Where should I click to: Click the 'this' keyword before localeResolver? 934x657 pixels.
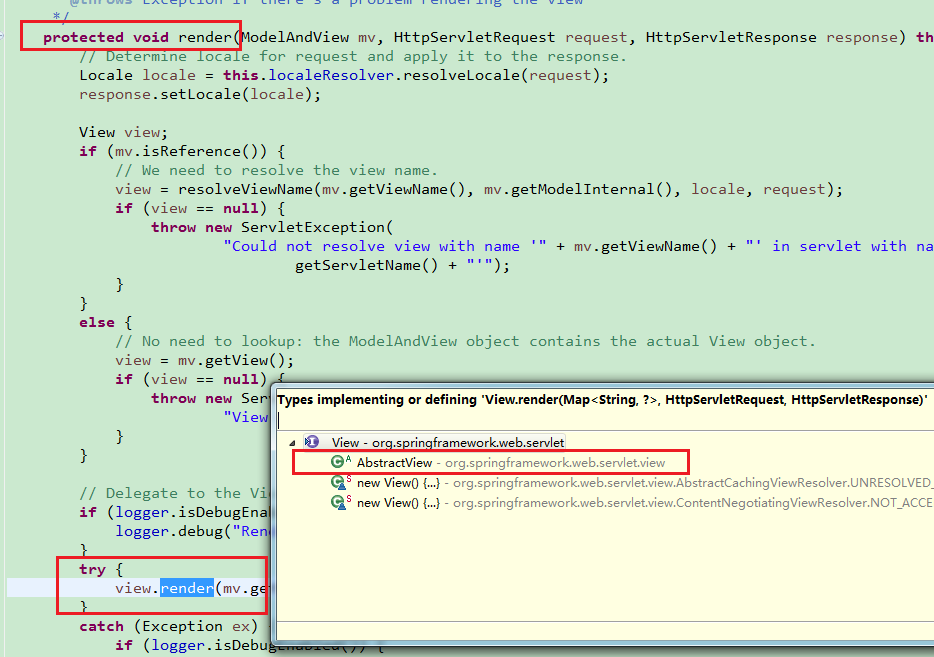241,76
